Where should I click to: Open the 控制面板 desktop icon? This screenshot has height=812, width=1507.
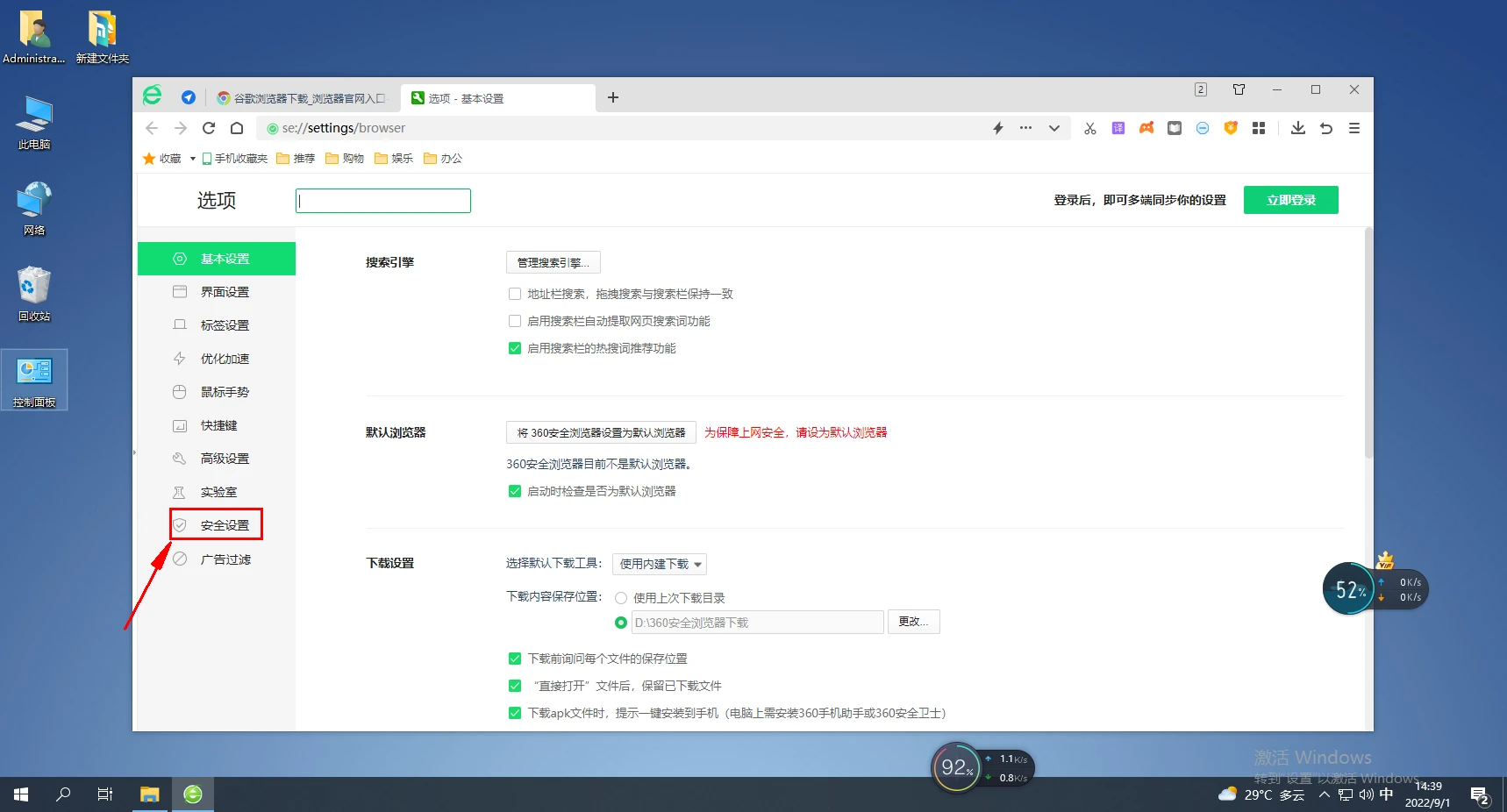(34, 381)
